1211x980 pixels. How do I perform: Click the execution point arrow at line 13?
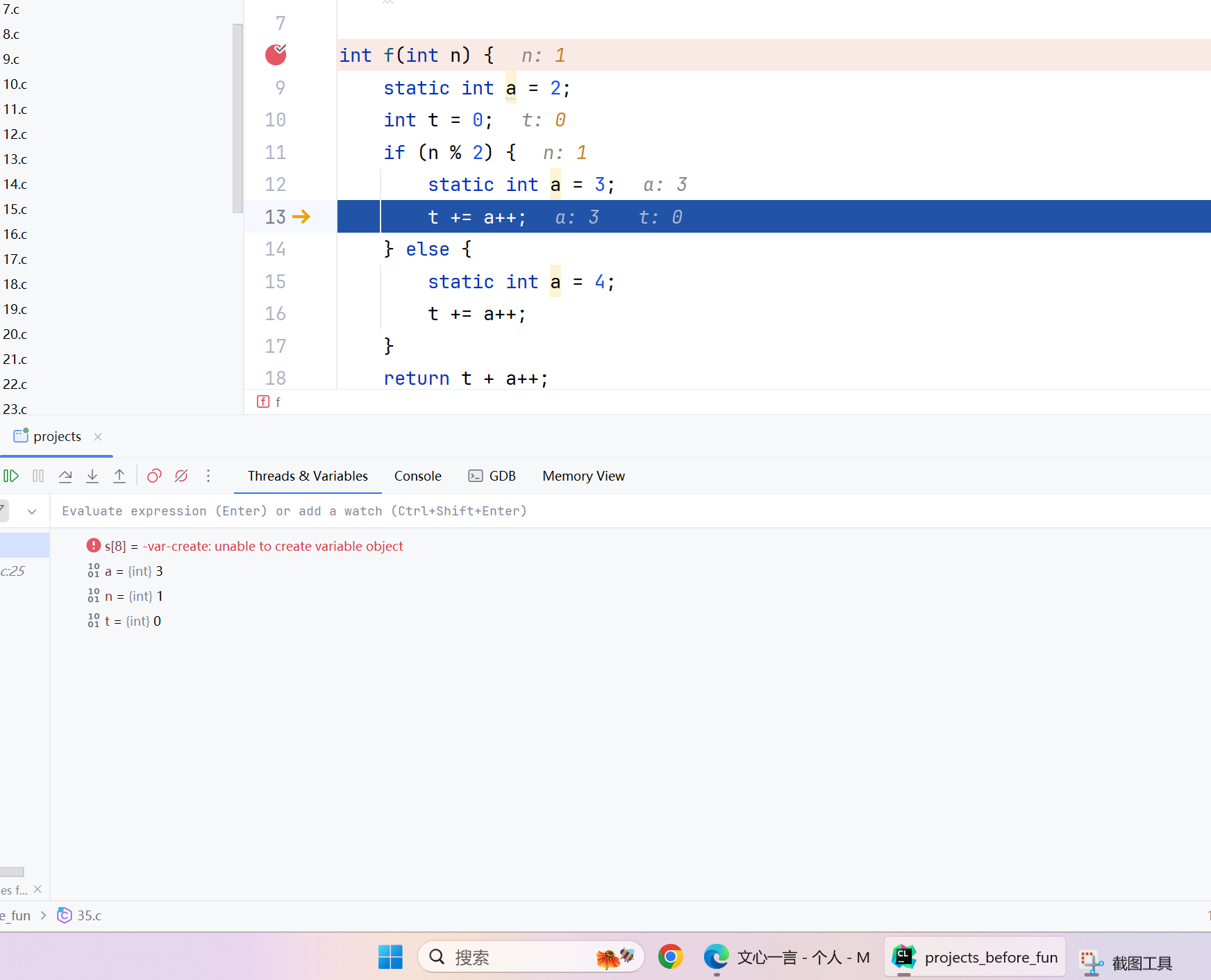pos(301,217)
